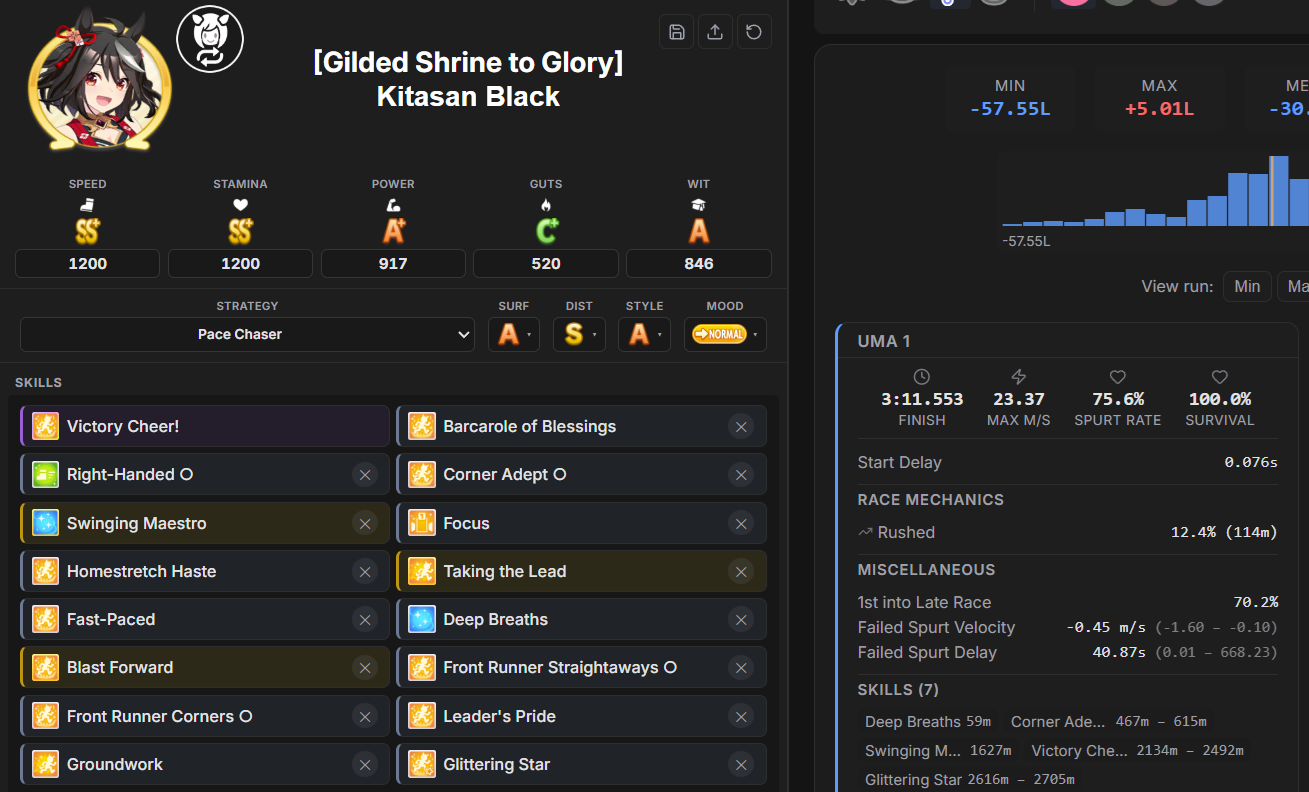Remove the Front Runner Corners skill

pyautogui.click(x=365, y=716)
